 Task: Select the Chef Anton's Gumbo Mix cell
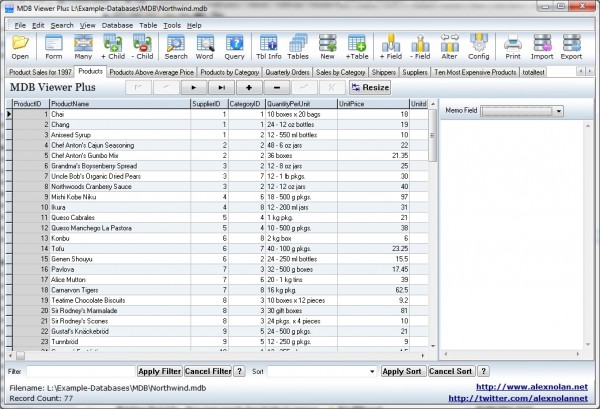point(120,156)
